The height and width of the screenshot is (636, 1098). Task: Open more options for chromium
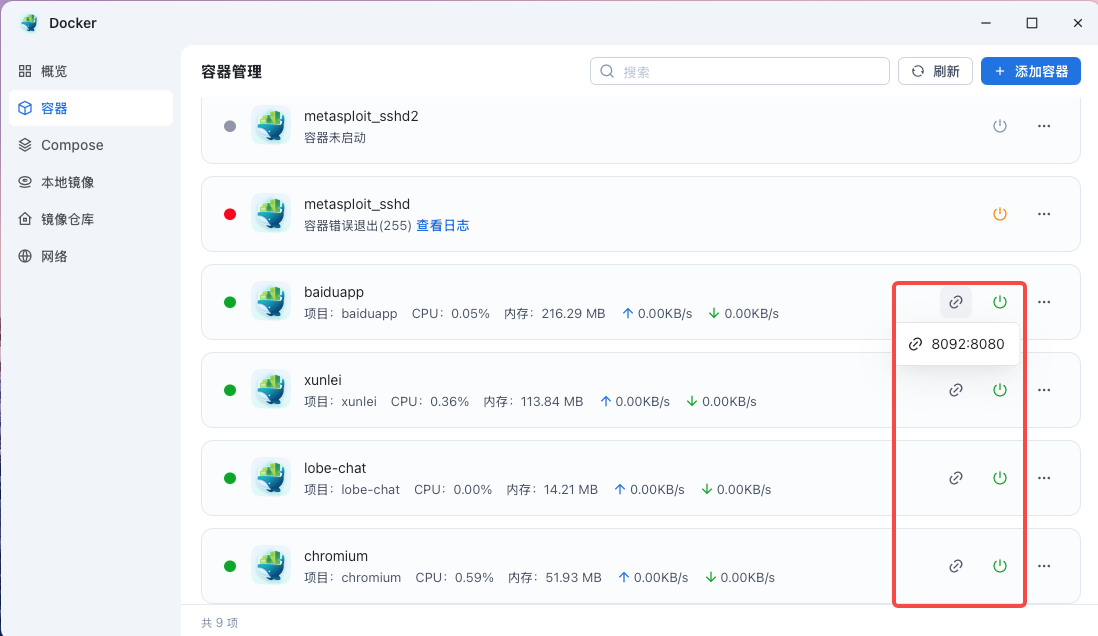(1044, 566)
